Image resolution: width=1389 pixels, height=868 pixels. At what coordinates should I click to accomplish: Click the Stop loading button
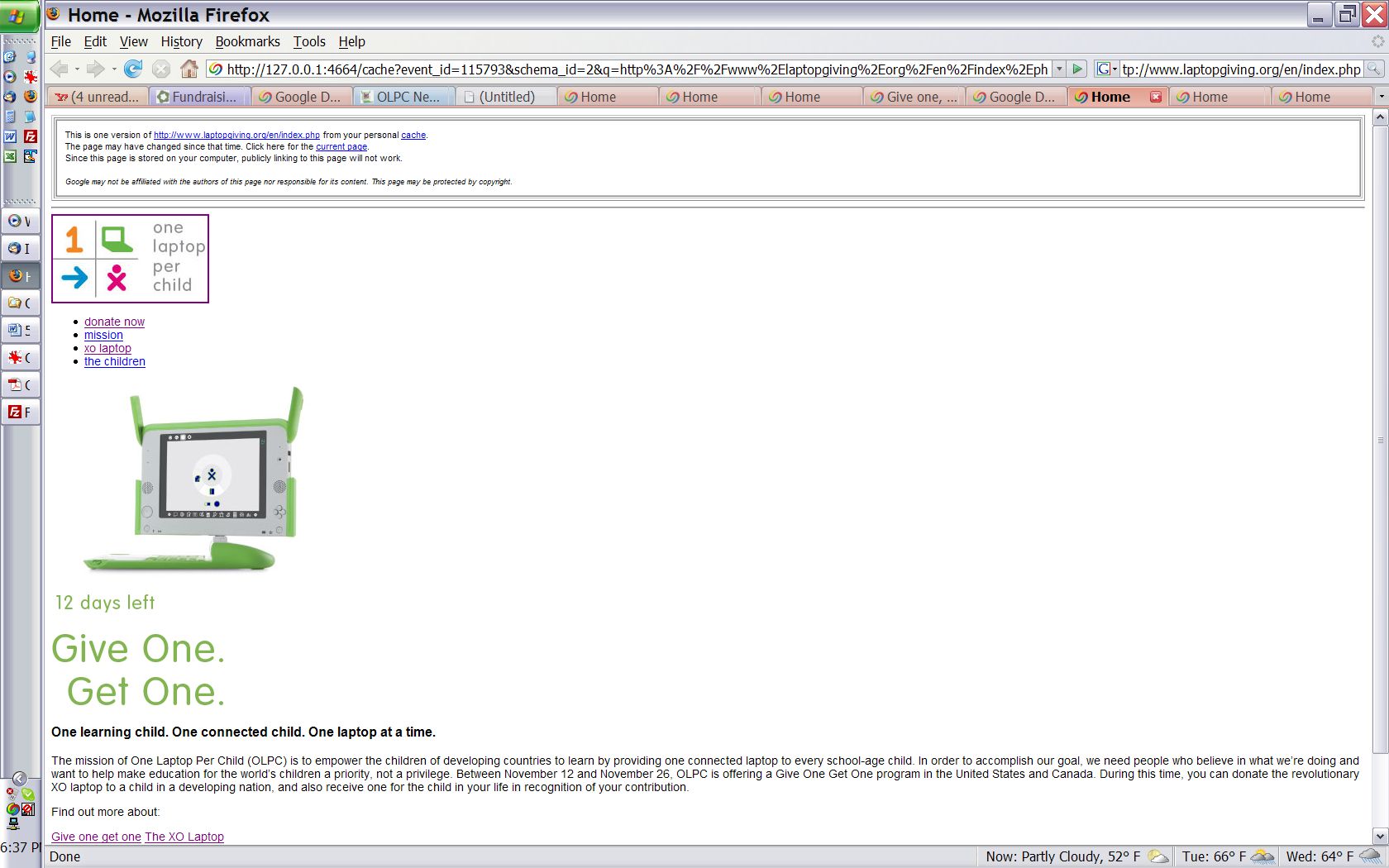pos(161,69)
